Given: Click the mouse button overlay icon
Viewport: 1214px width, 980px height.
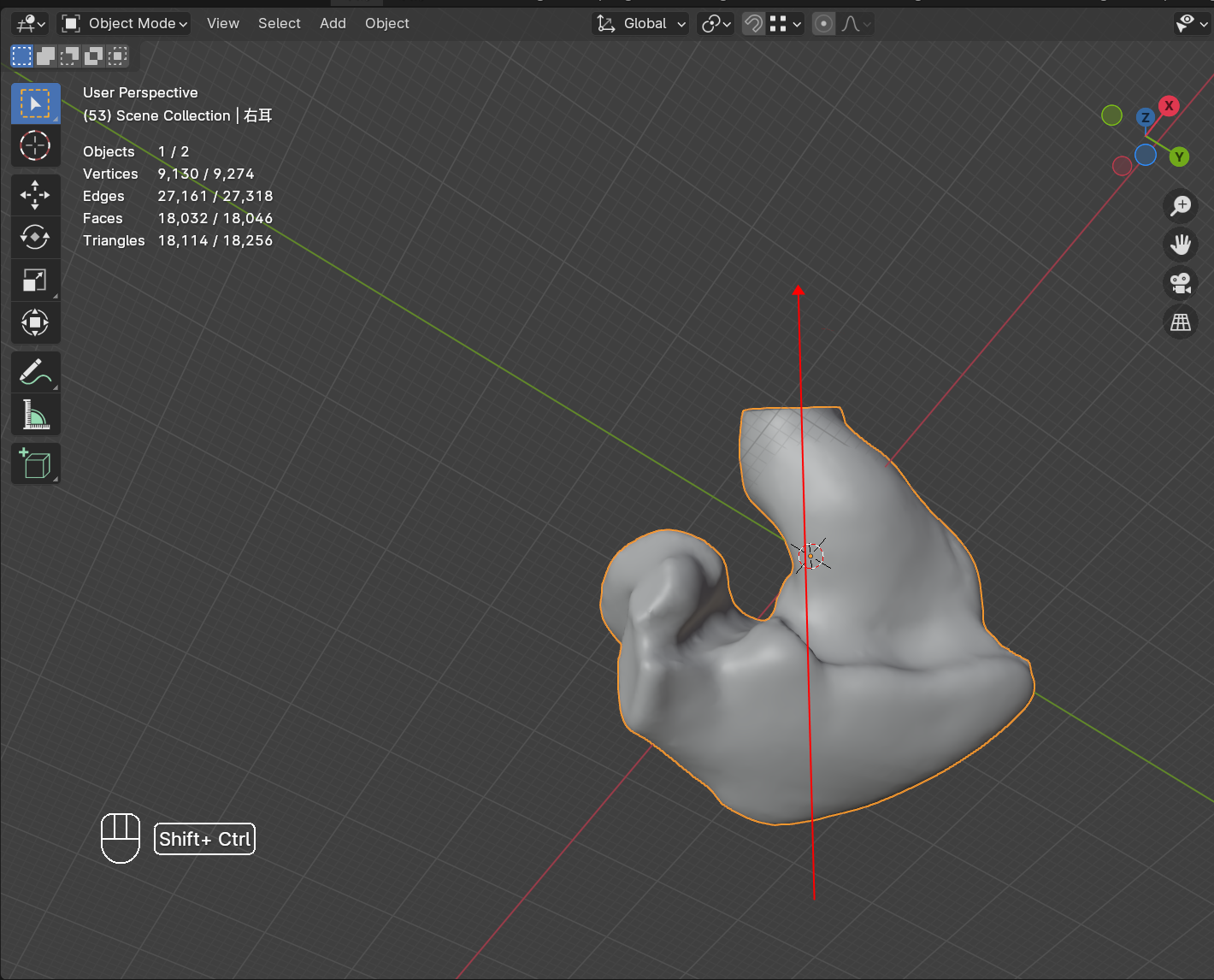Looking at the screenshot, I should pyautogui.click(x=121, y=838).
